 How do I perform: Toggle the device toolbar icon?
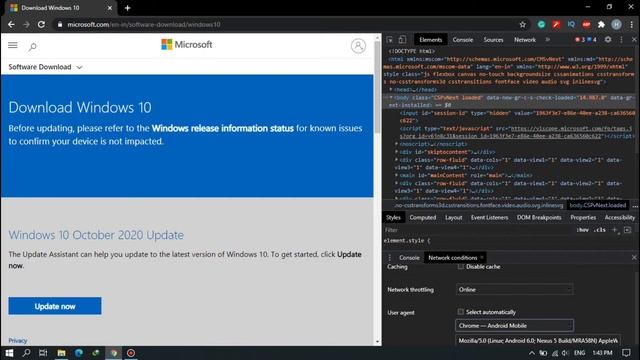point(402,40)
